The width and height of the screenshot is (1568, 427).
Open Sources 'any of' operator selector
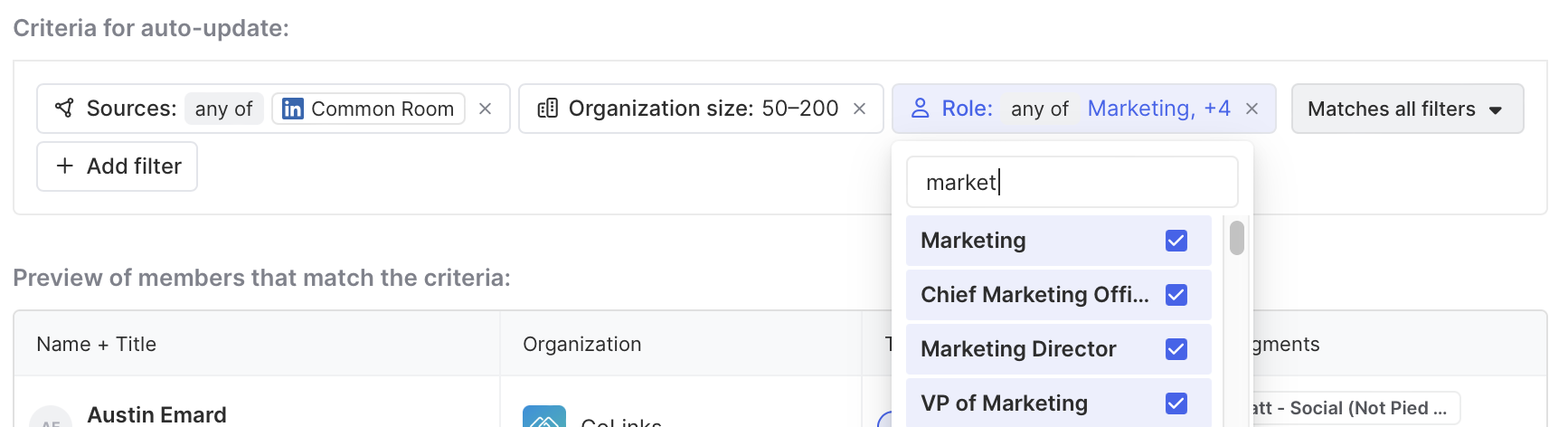[223, 109]
